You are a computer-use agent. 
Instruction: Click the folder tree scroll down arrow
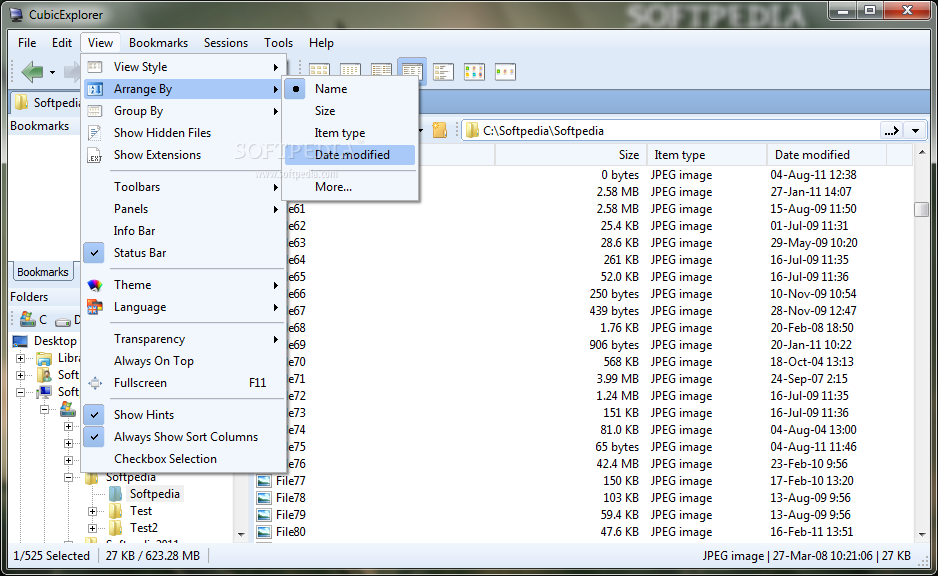(241, 535)
